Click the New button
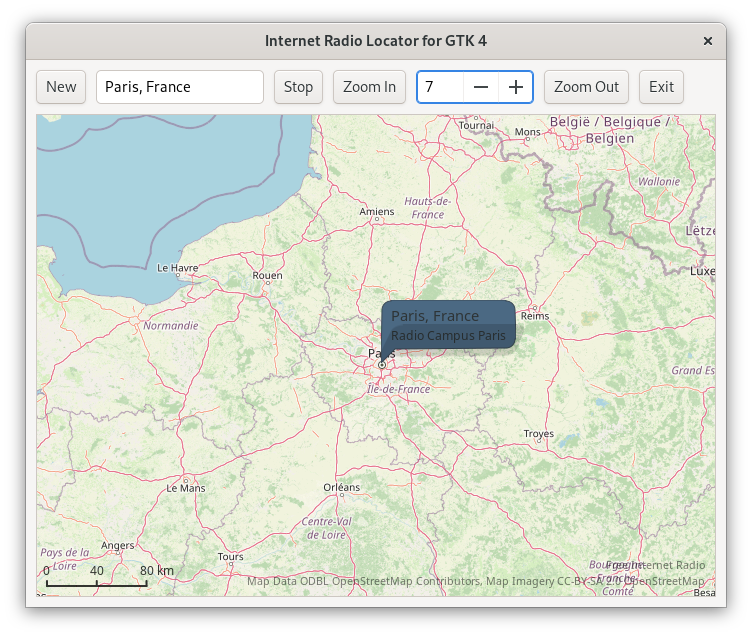 coord(61,87)
